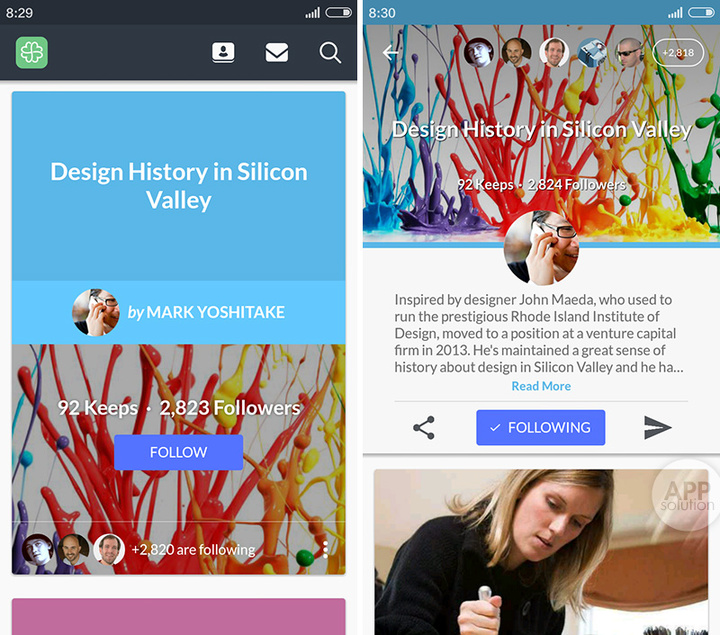Tap the paper-plane send icon
This screenshot has height=635, width=720.
tap(658, 427)
